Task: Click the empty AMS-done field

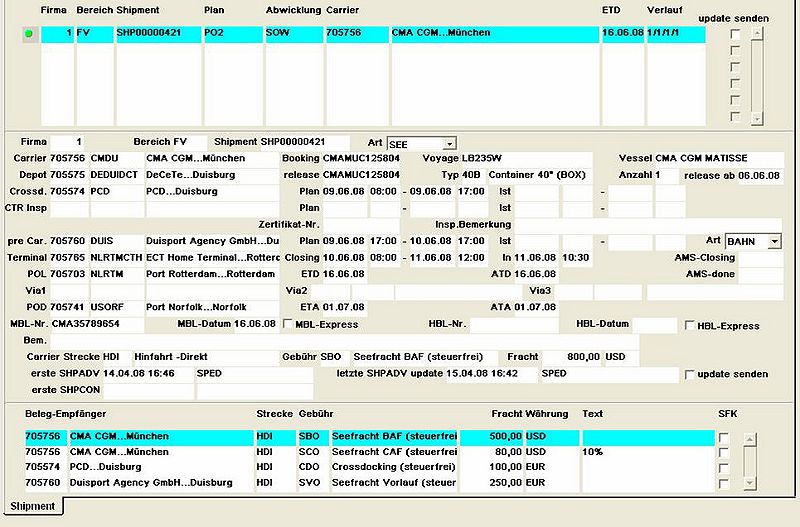Action: [x=760, y=274]
